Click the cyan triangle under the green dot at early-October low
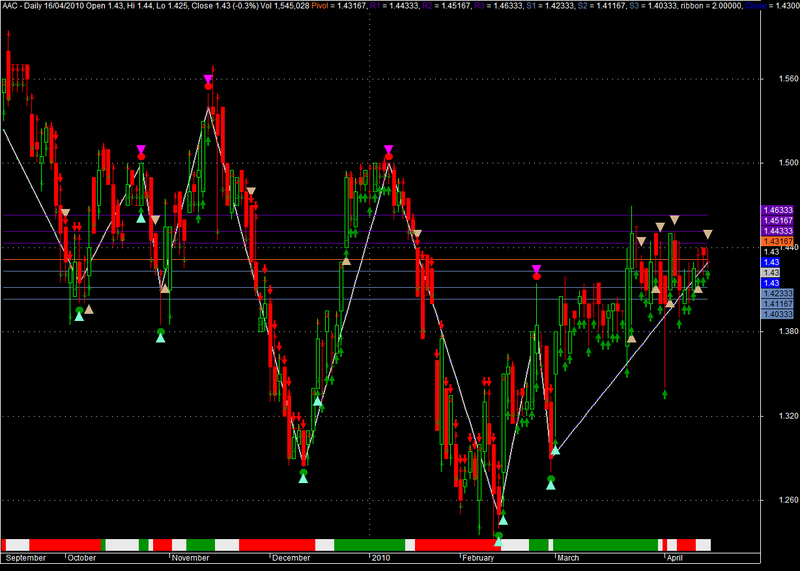 coord(79,317)
